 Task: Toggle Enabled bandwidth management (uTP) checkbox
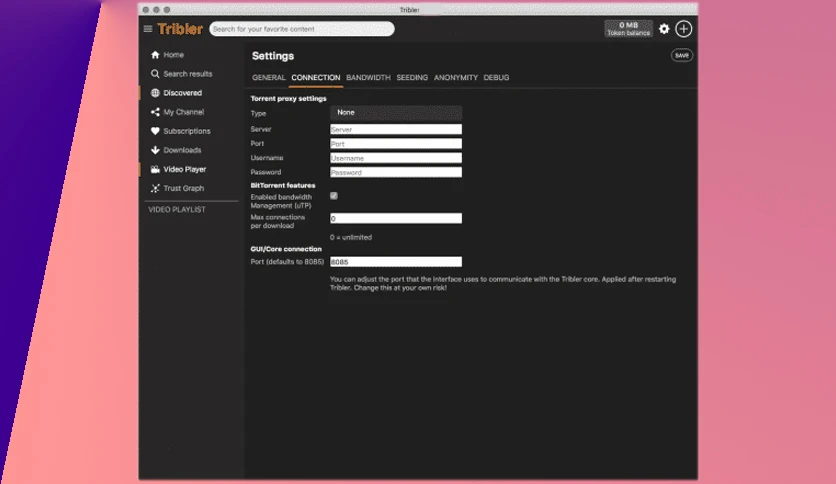334,196
